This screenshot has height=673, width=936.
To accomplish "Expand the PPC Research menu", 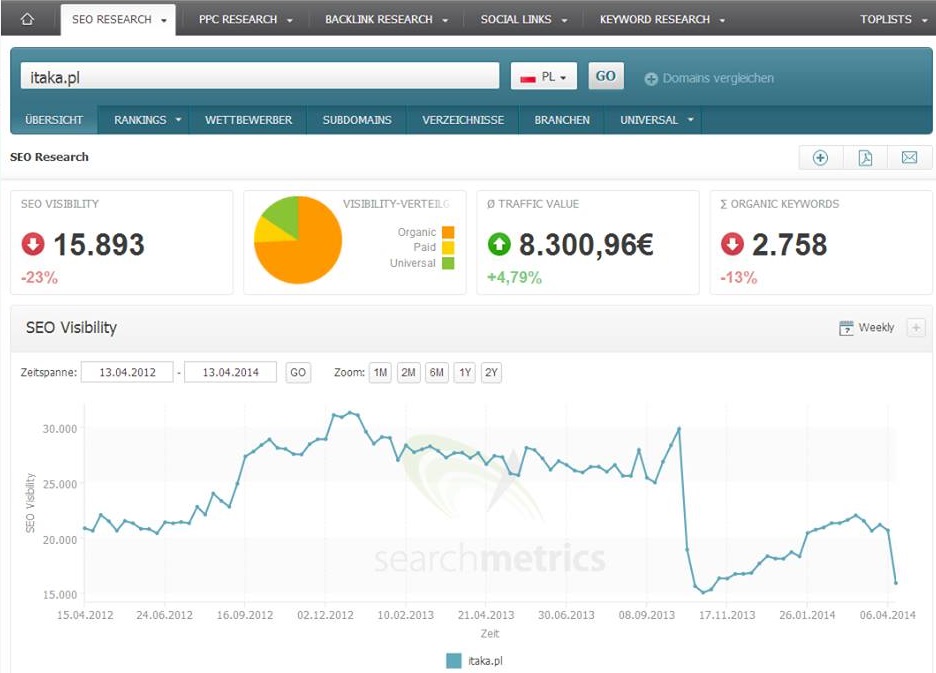I will coord(239,19).
